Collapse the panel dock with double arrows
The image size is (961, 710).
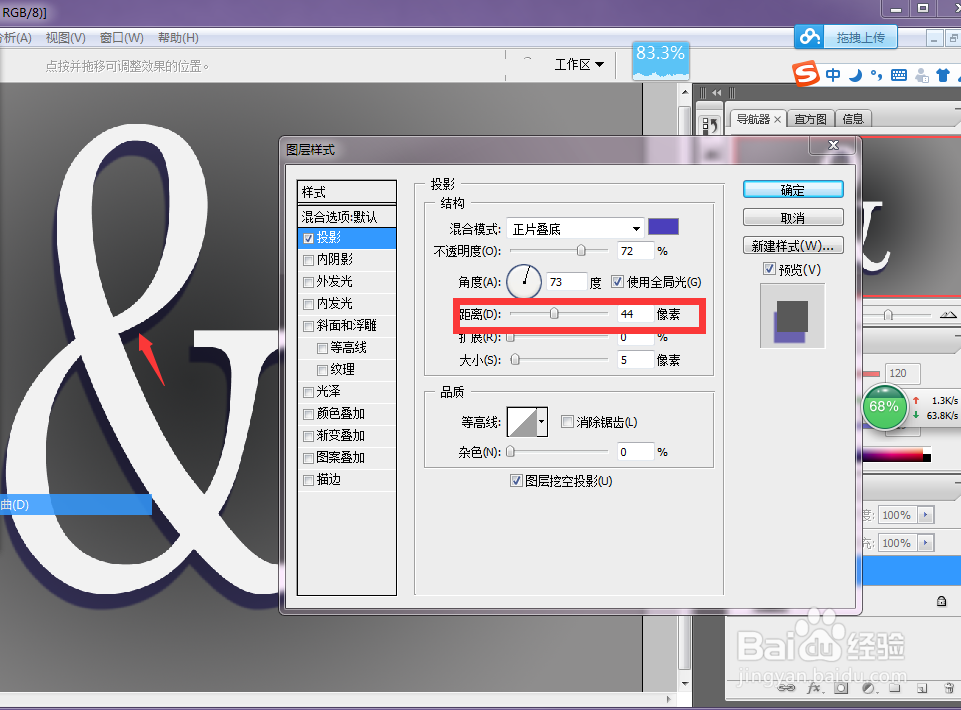[x=716, y=92]
